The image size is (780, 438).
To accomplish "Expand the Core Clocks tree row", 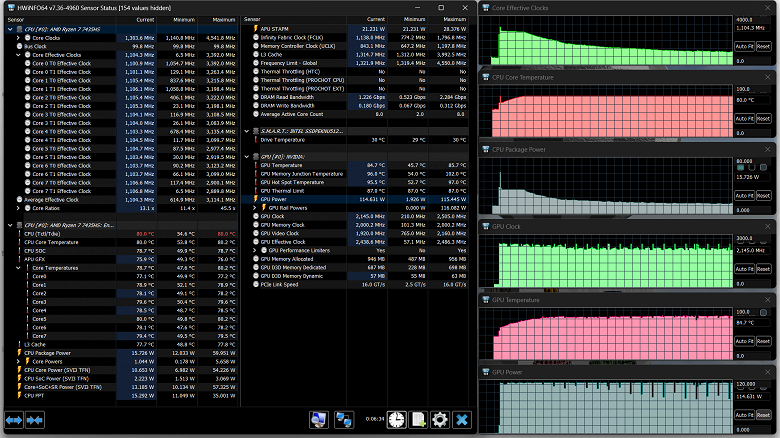I will coord(18,38).
